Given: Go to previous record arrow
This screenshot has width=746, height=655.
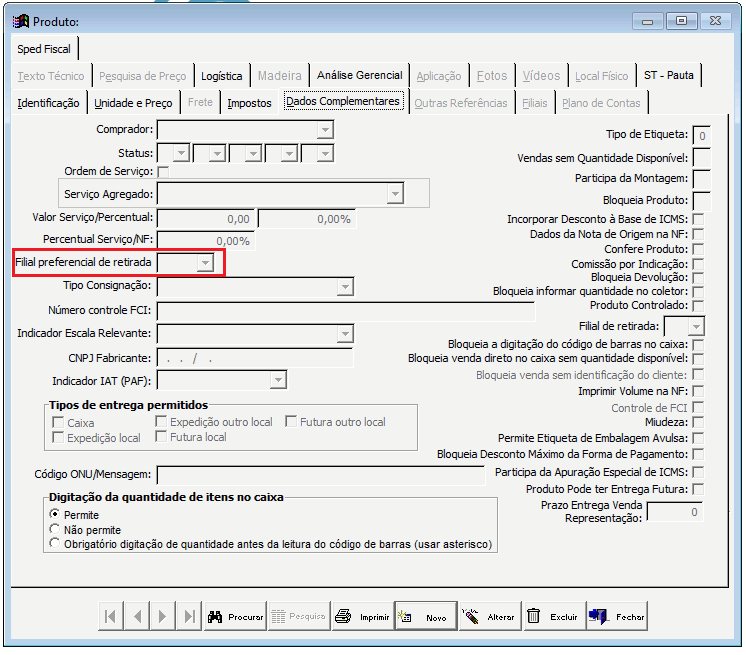Looking at the screenshot, I should pos(137,616).
